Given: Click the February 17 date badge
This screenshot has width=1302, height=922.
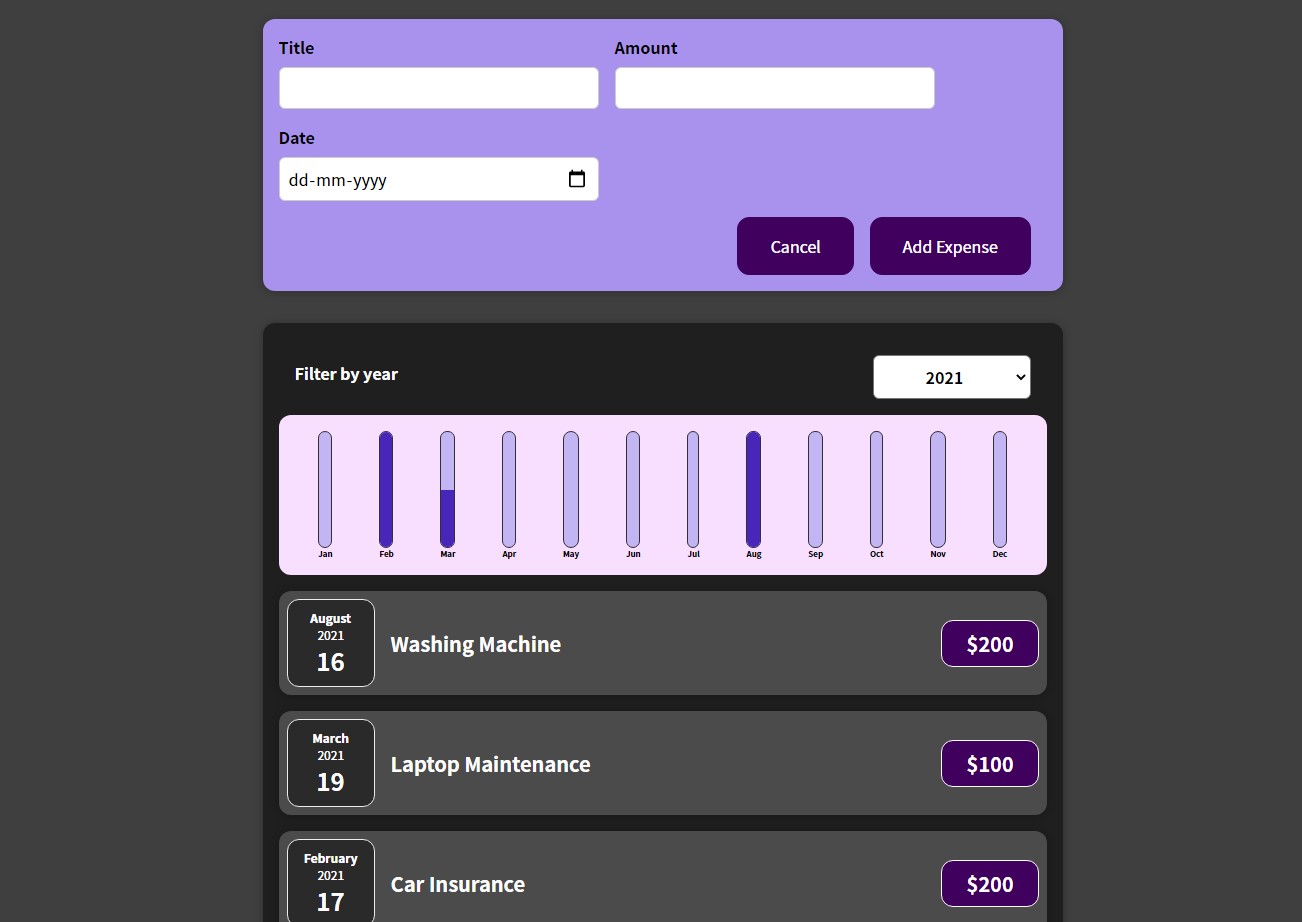Looking at the screenshot, I should pos(331,881).
